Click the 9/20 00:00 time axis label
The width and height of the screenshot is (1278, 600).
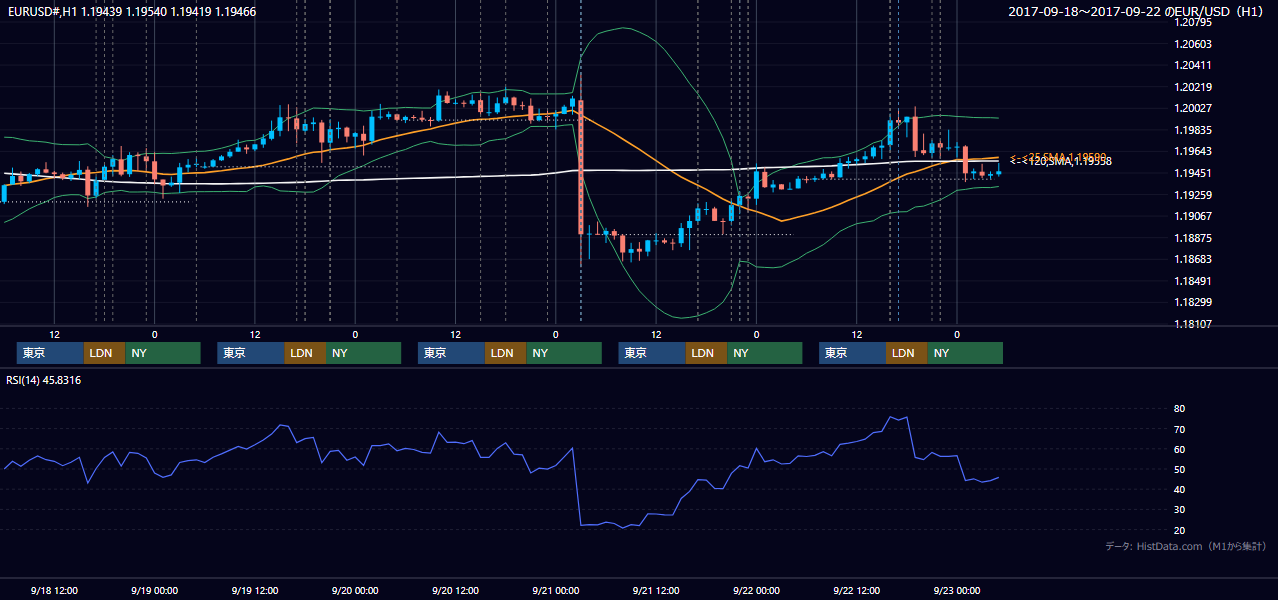(355, 590)
